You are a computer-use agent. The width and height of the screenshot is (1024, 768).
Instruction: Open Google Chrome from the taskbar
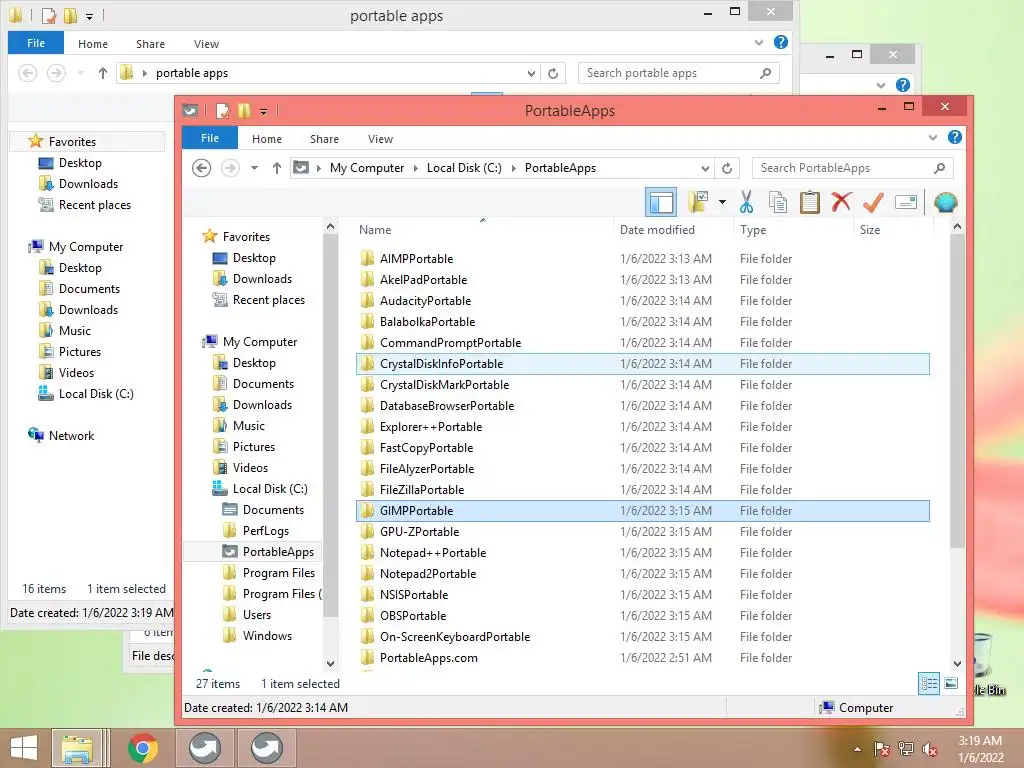tap(142, 748)
